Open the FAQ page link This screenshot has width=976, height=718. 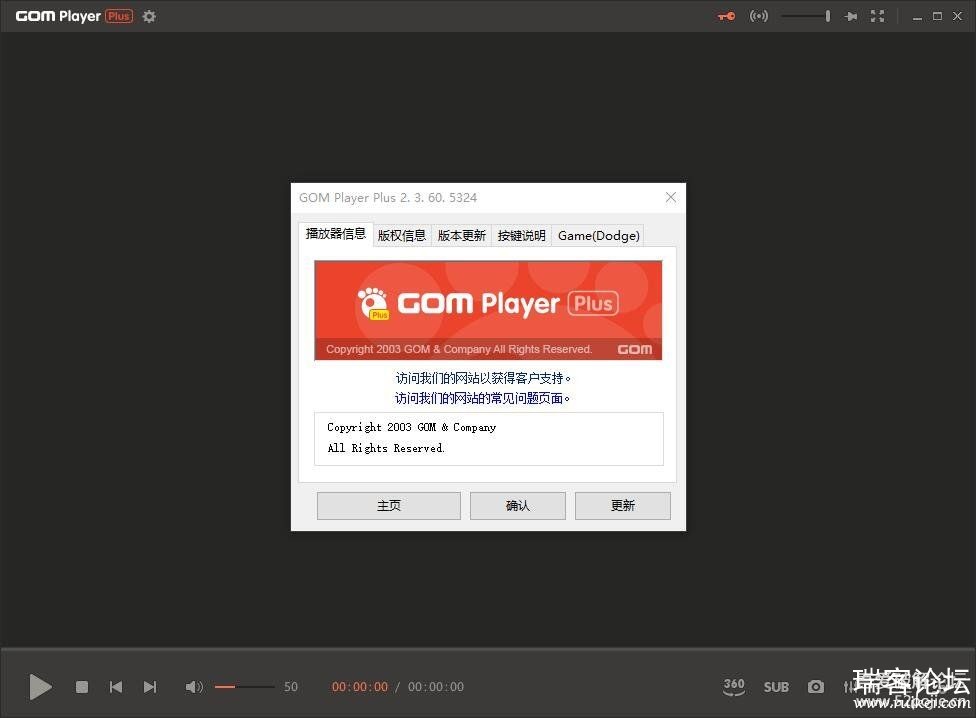point(482,398)
